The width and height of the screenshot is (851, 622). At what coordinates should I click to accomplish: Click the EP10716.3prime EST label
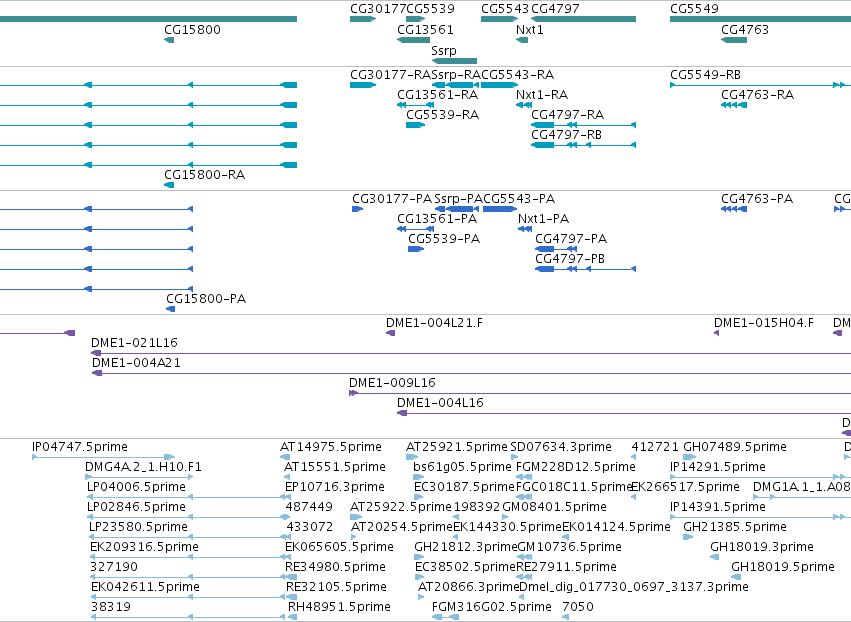click(x=335, y=487)
